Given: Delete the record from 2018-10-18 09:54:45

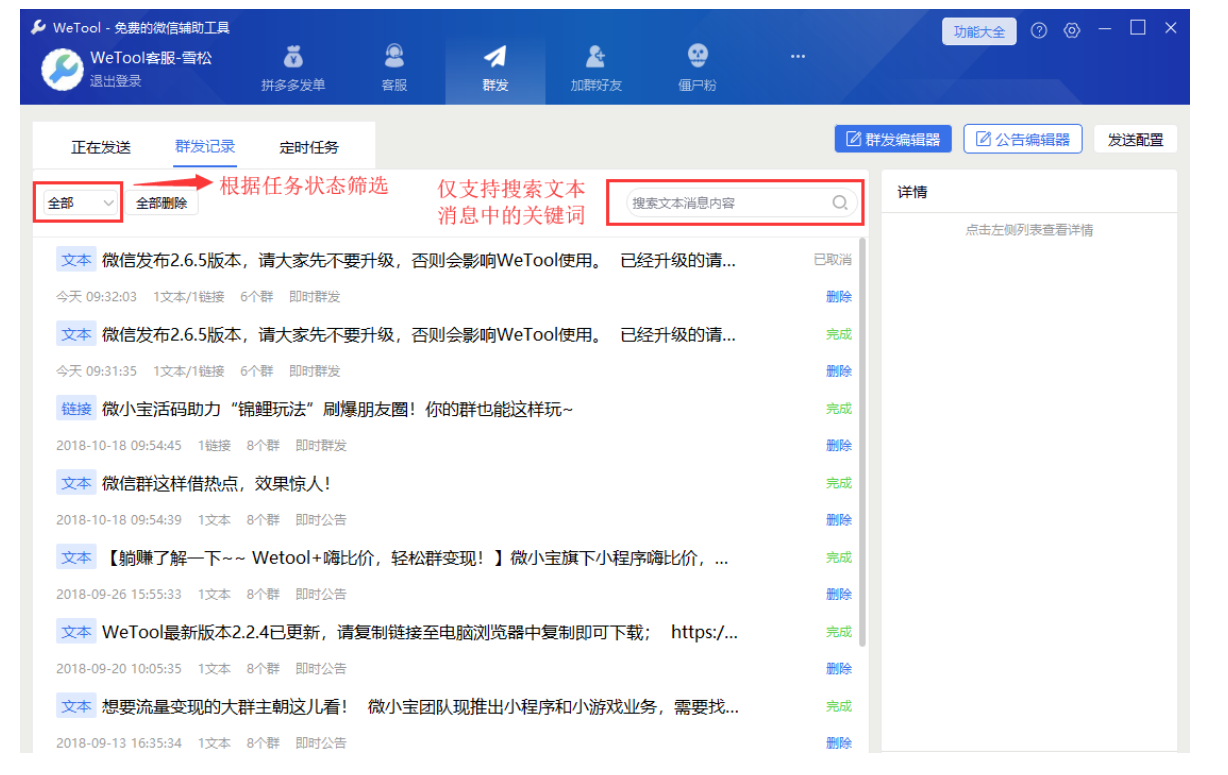Looking at the screenshot, I should click(839, 446).
